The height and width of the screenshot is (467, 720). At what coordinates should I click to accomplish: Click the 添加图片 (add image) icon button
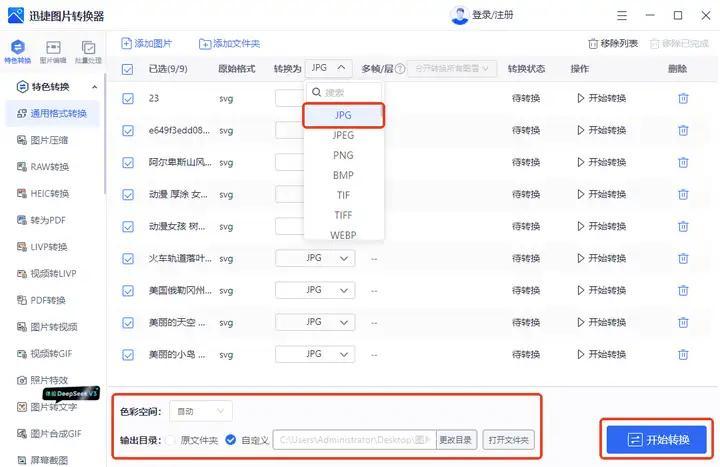[x=126, y=44]
